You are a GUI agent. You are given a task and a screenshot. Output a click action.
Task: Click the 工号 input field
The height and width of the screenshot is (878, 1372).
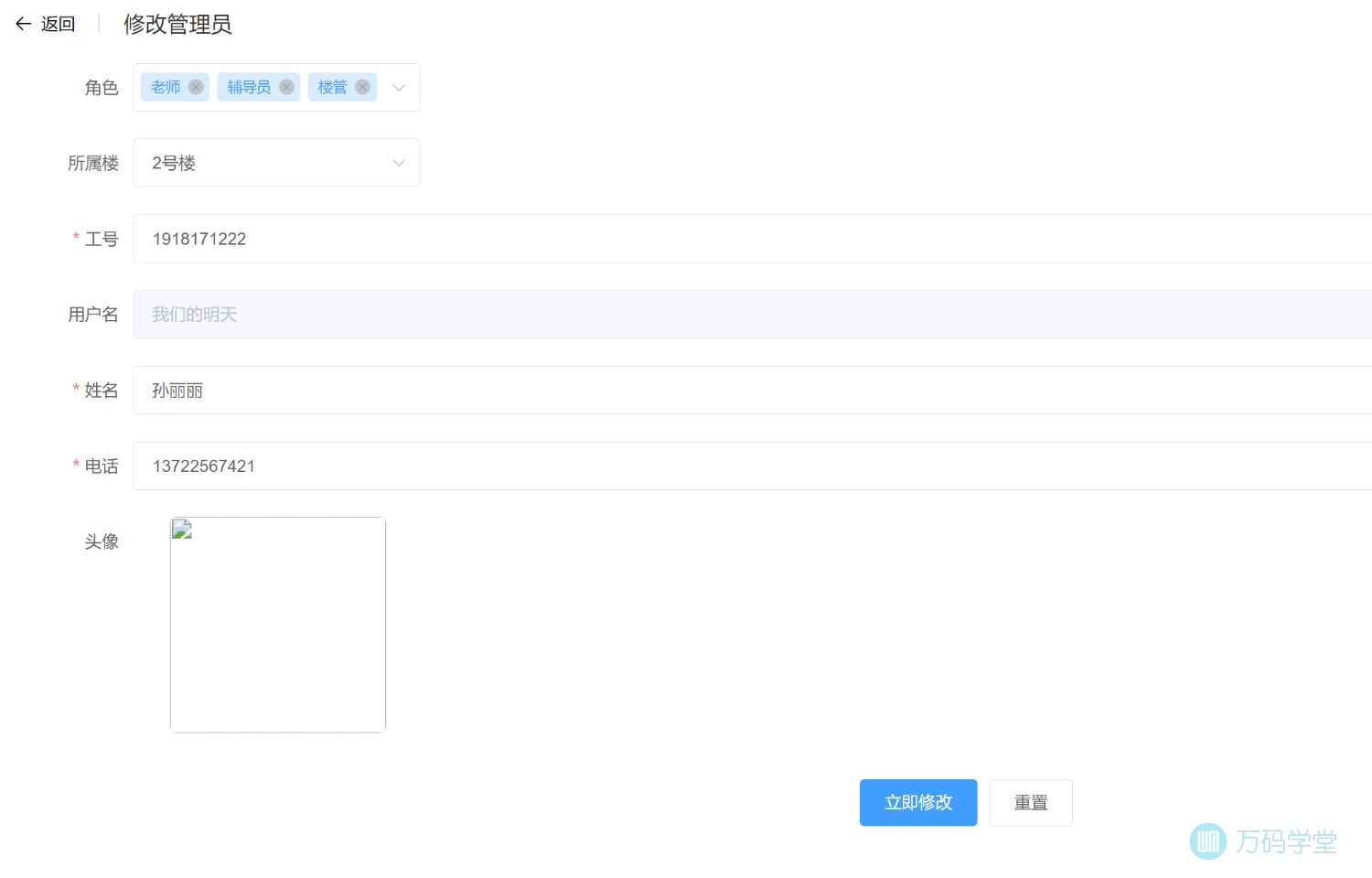pos(752,239)
